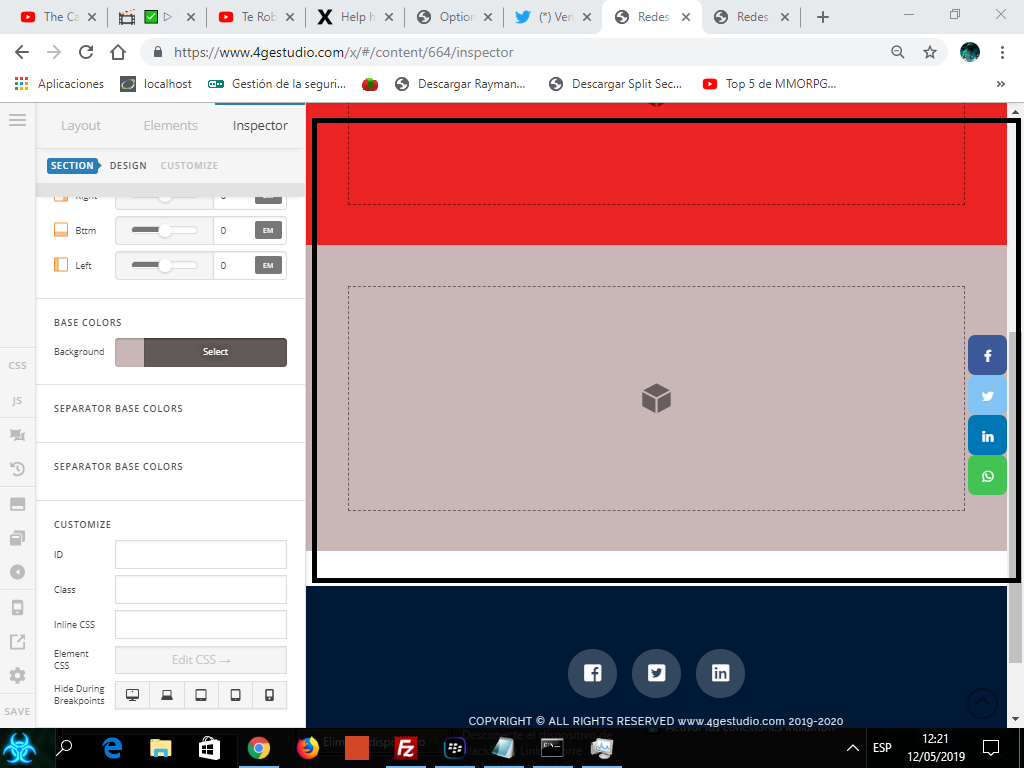1024x768 pixels.
Task: Click the Background Select color button
Action: click(215, 352)
